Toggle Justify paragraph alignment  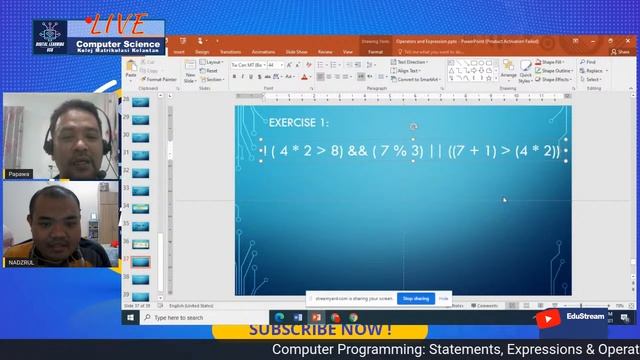pos(346,77)
